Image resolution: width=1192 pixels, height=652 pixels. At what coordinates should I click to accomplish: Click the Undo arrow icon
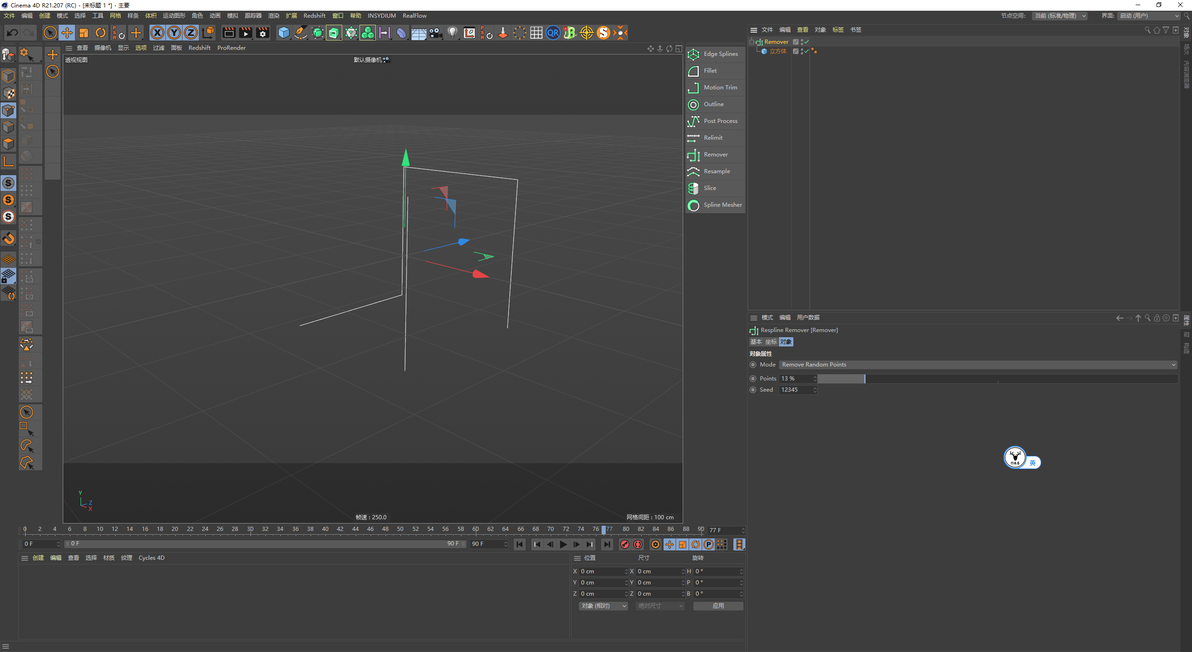[x=12, y=33]
